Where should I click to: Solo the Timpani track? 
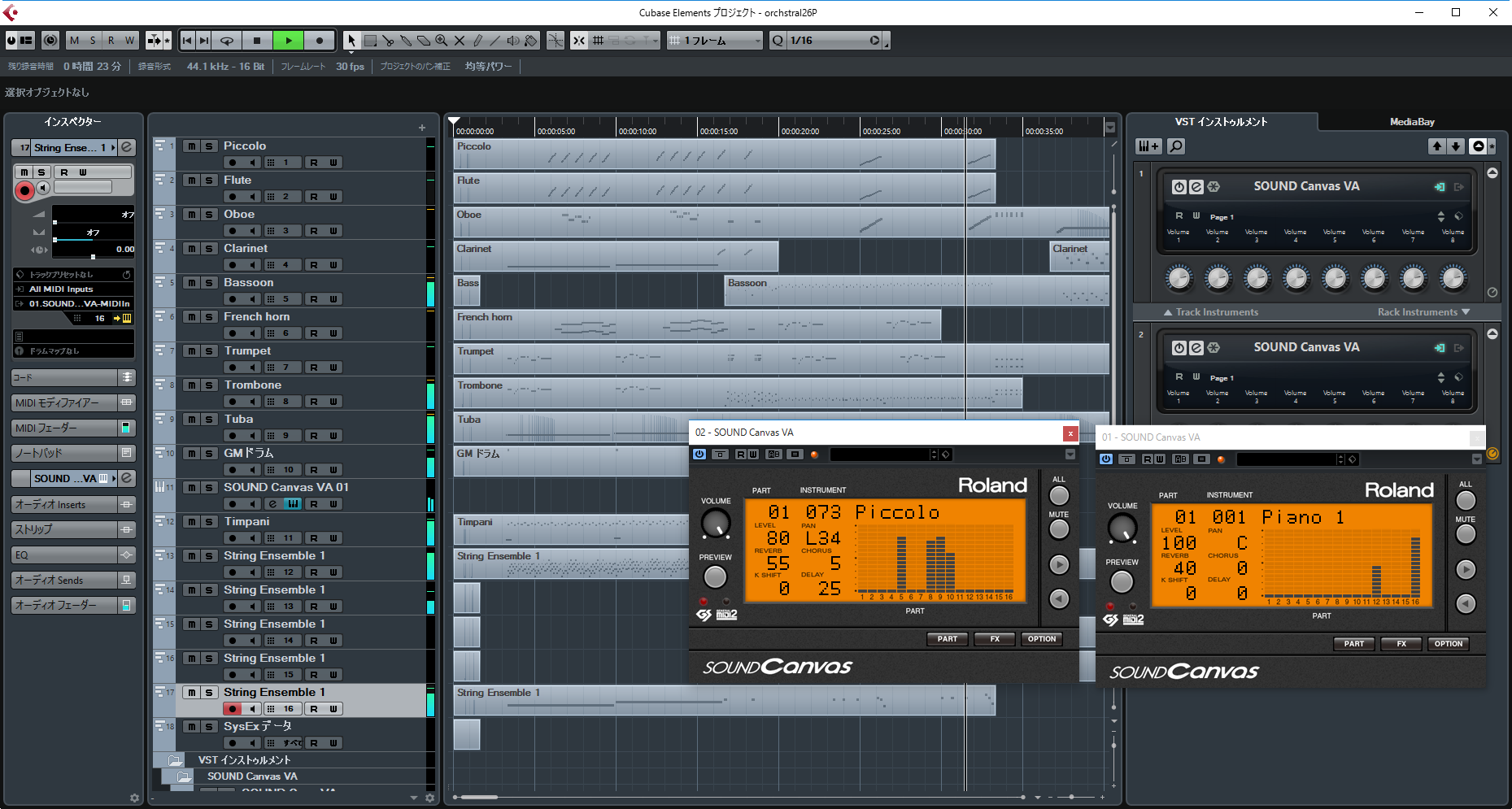coord(209,522)
